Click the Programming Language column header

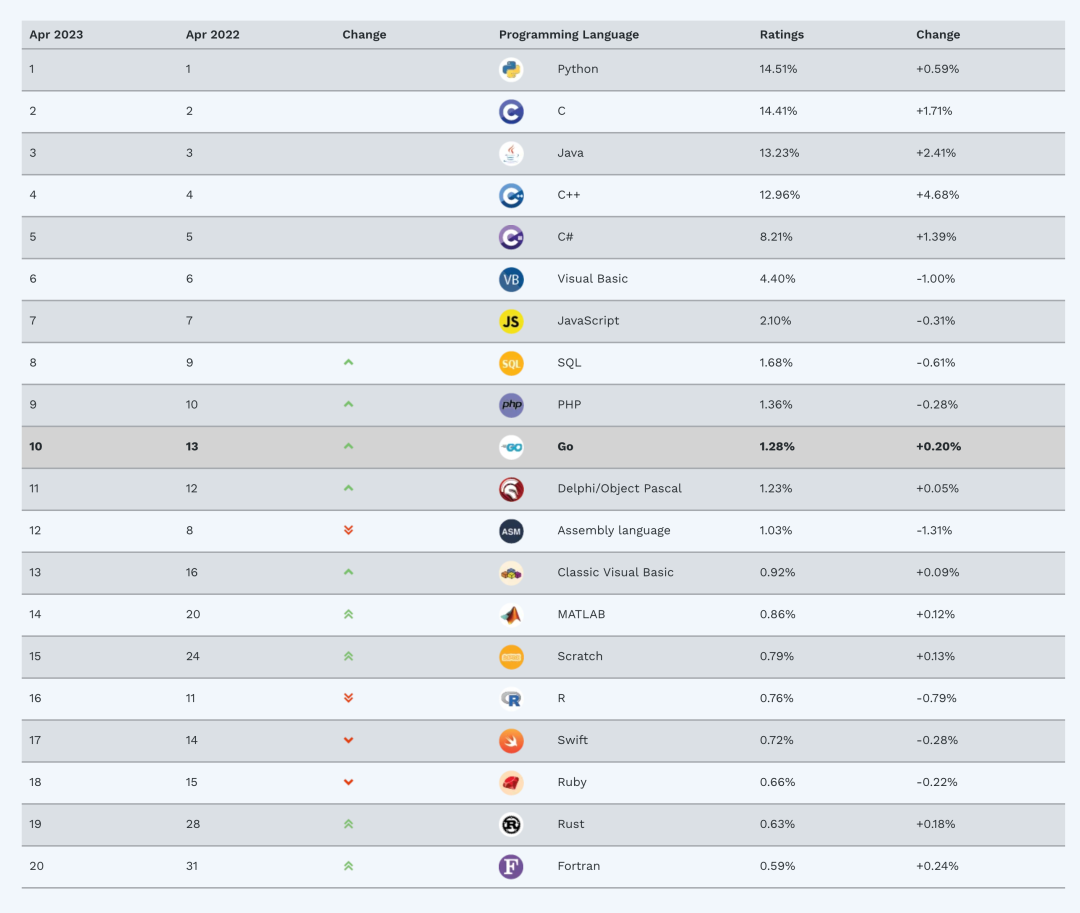point(568,35)
